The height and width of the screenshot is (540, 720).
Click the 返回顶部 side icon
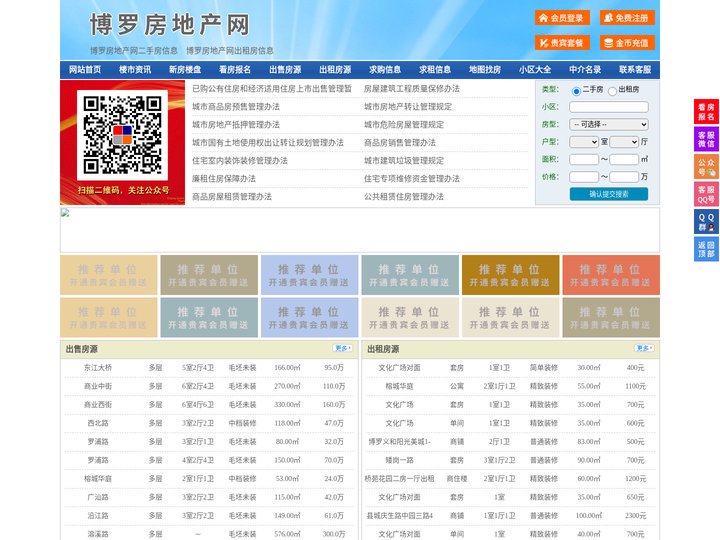(x=706, y=249)
